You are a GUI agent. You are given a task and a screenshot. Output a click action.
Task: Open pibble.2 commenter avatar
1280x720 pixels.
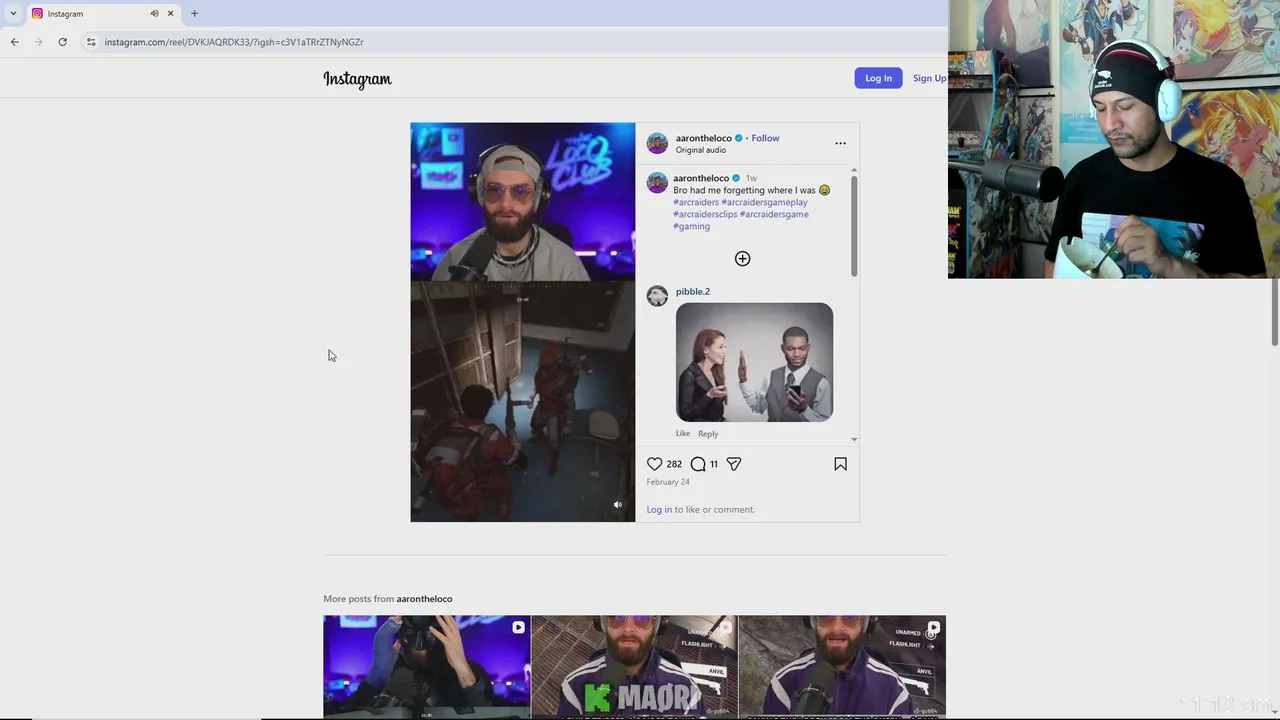click(657, 296)
